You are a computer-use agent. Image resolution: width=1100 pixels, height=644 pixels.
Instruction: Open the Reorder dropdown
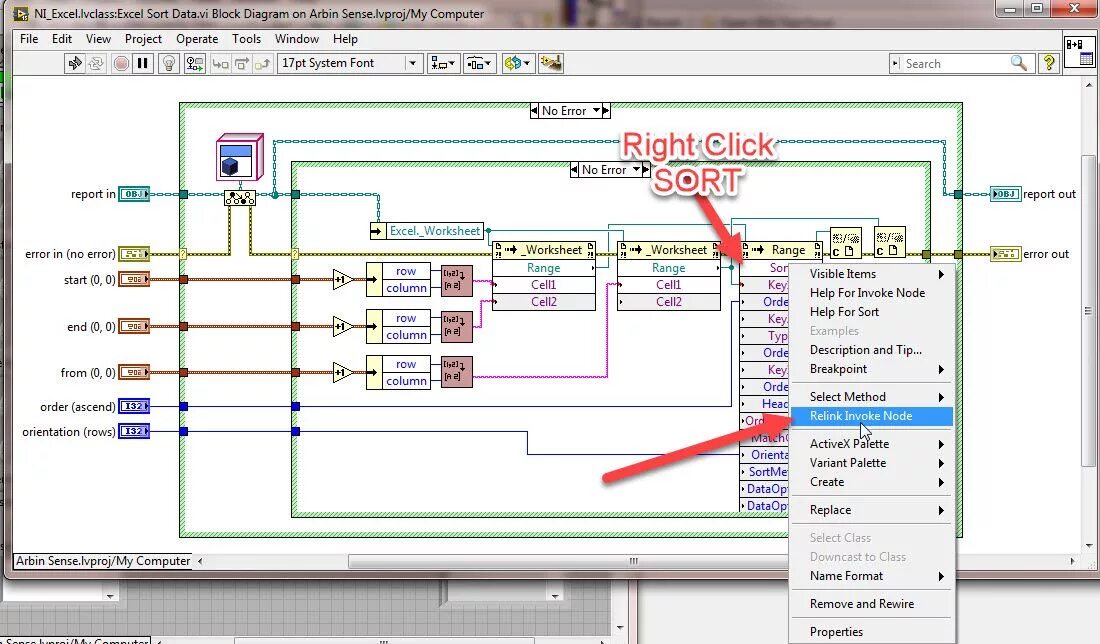click(x=517, y=64)
